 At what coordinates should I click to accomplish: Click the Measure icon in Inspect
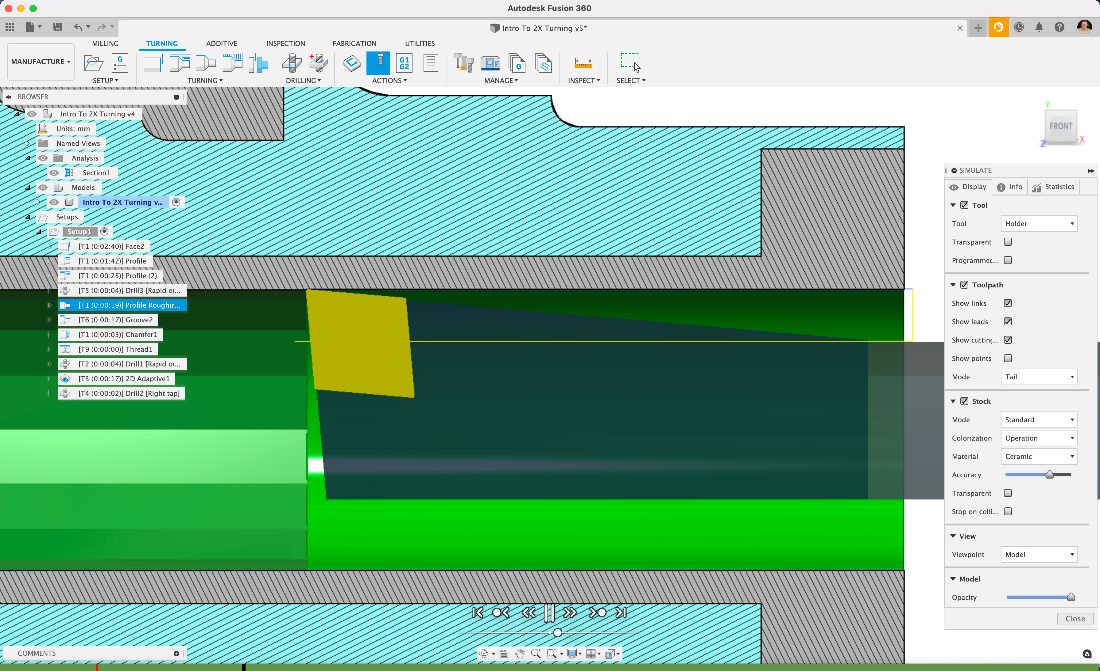click(583, 63)
